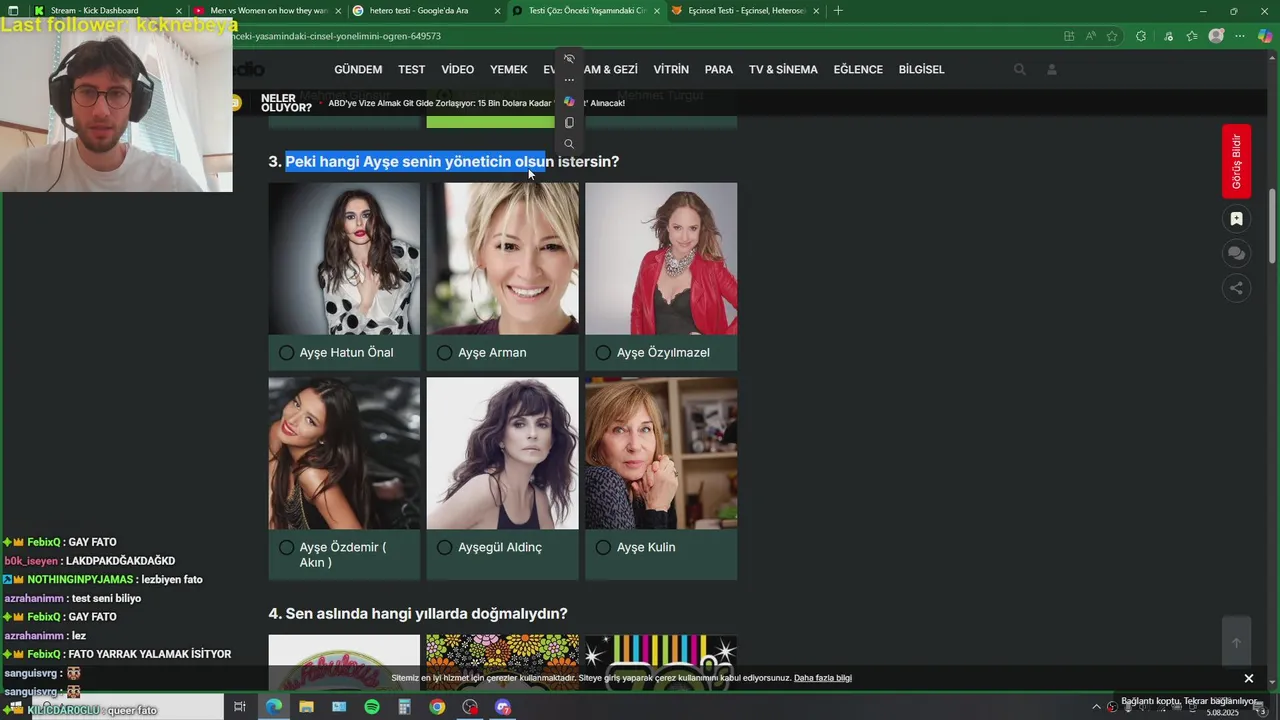
Task: Click the search icon in selection mini menu
Action: click(x=569, y=144)
